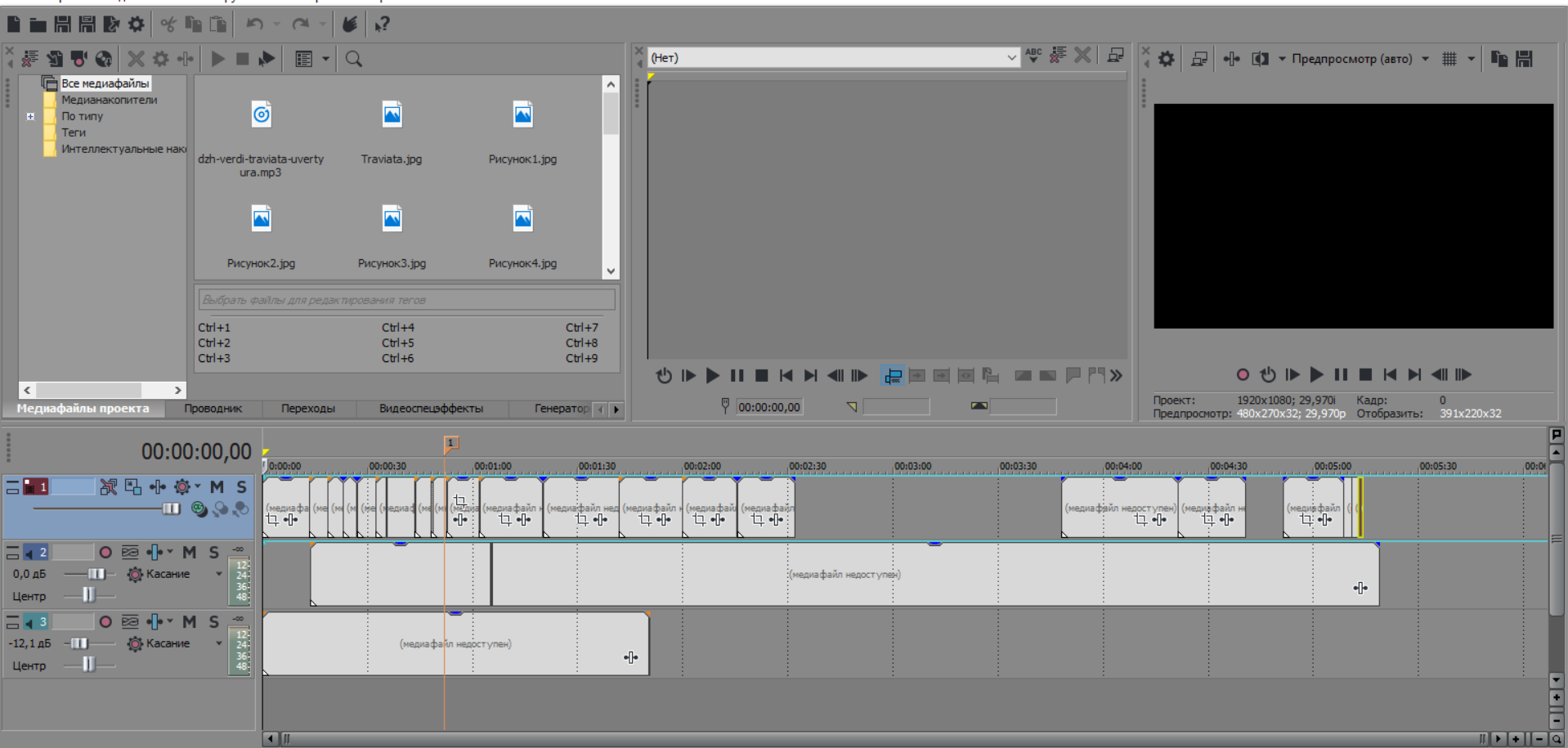This screenshot has width=1568, height=748.
Task: Open the (Нет) trimmer media dropdown
Action: [1011, 57]
